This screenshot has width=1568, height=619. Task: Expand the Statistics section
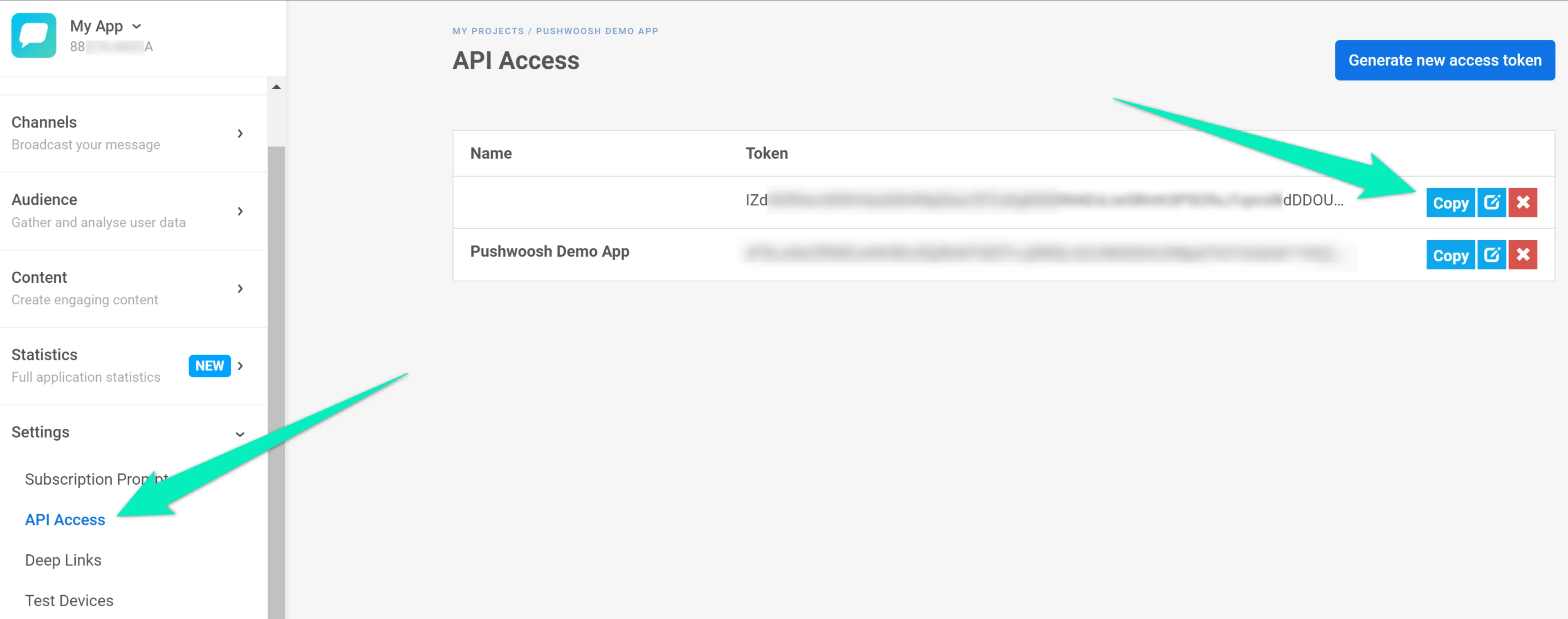point(240,366)
